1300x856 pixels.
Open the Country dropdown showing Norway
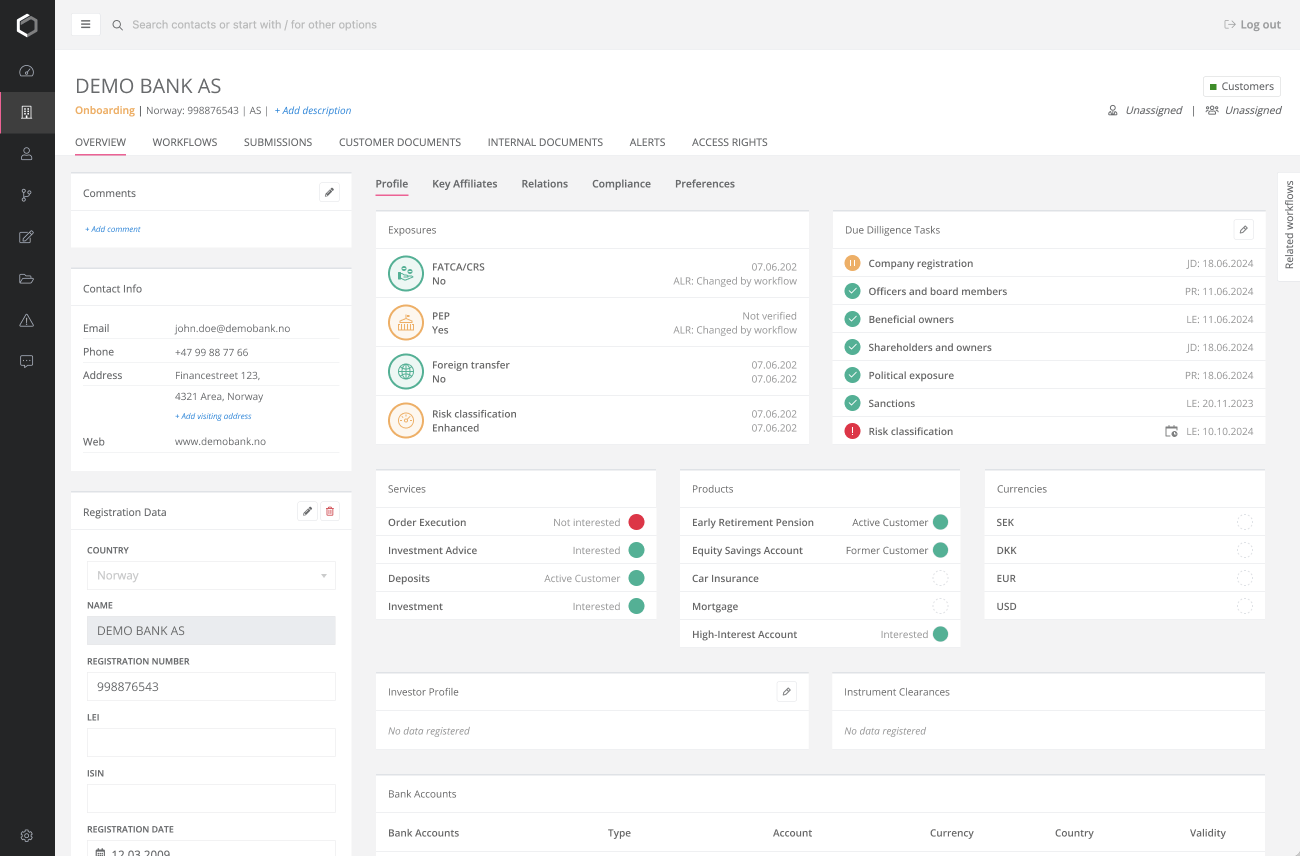coord(211,575)
